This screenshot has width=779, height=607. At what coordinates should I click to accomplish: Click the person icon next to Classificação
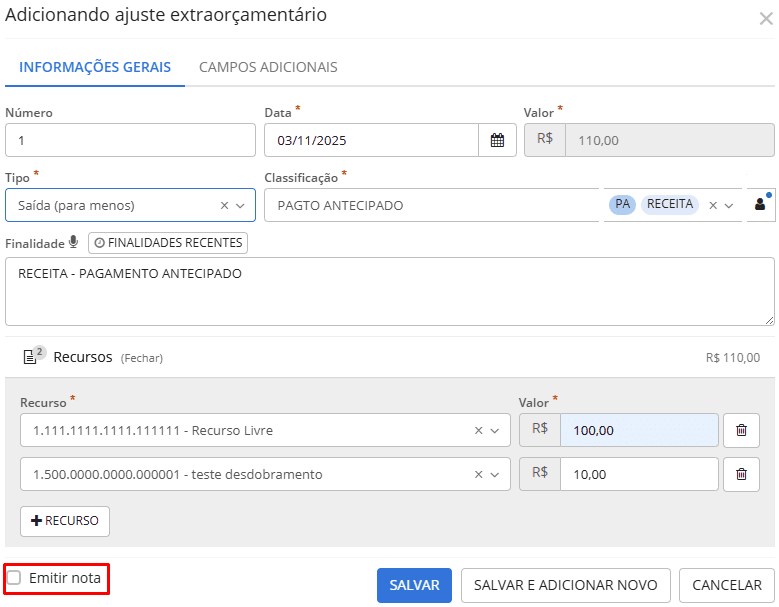(760, 204)
